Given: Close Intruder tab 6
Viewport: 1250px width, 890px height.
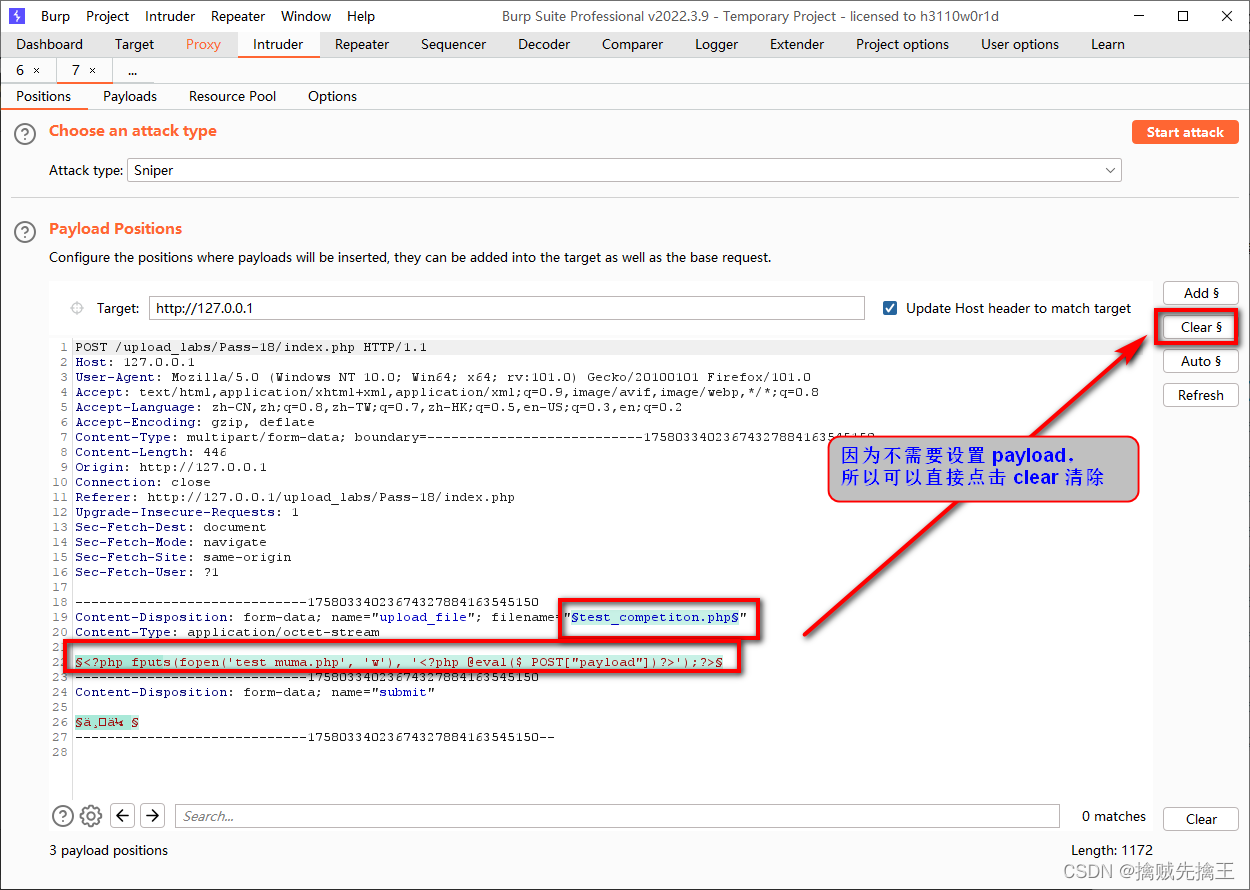Looking at the screenshot, I should pos(37,71).
